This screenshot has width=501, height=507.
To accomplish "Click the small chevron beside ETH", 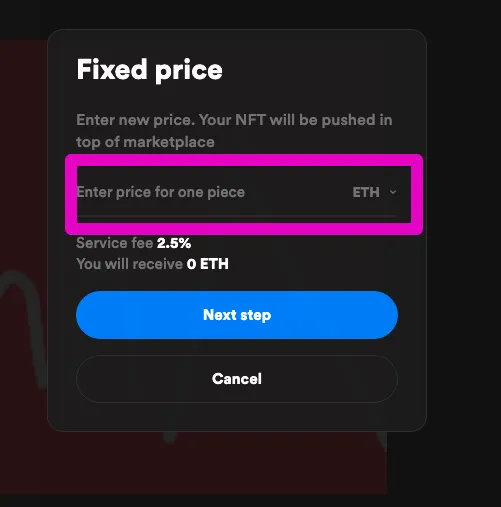I will (393, 192).
